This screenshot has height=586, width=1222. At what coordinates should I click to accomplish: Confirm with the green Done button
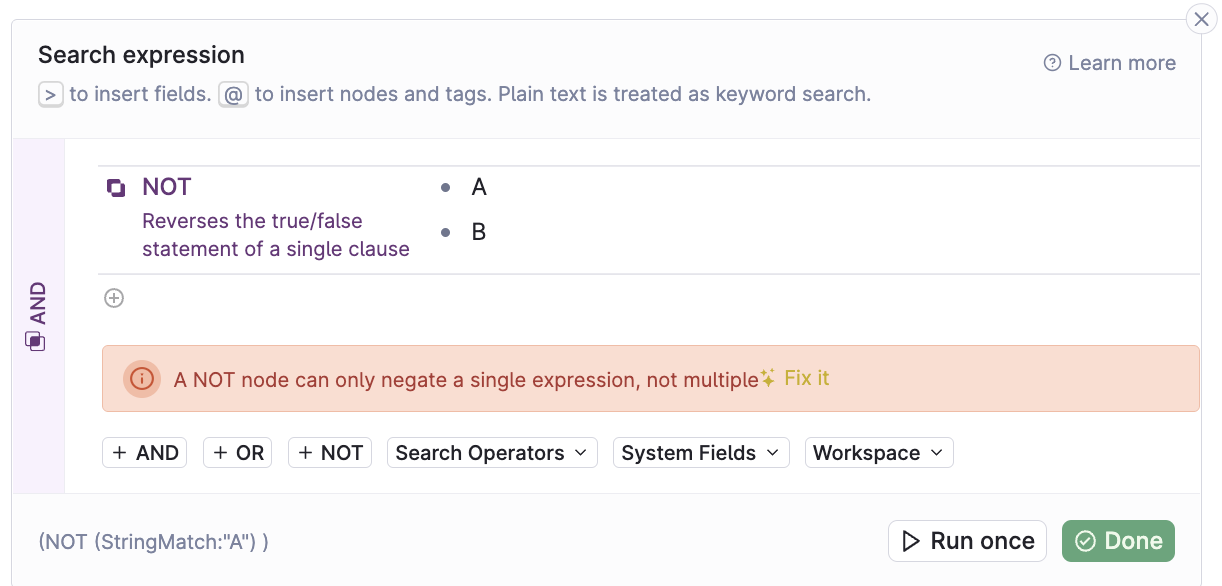[x=1118, y=541]
